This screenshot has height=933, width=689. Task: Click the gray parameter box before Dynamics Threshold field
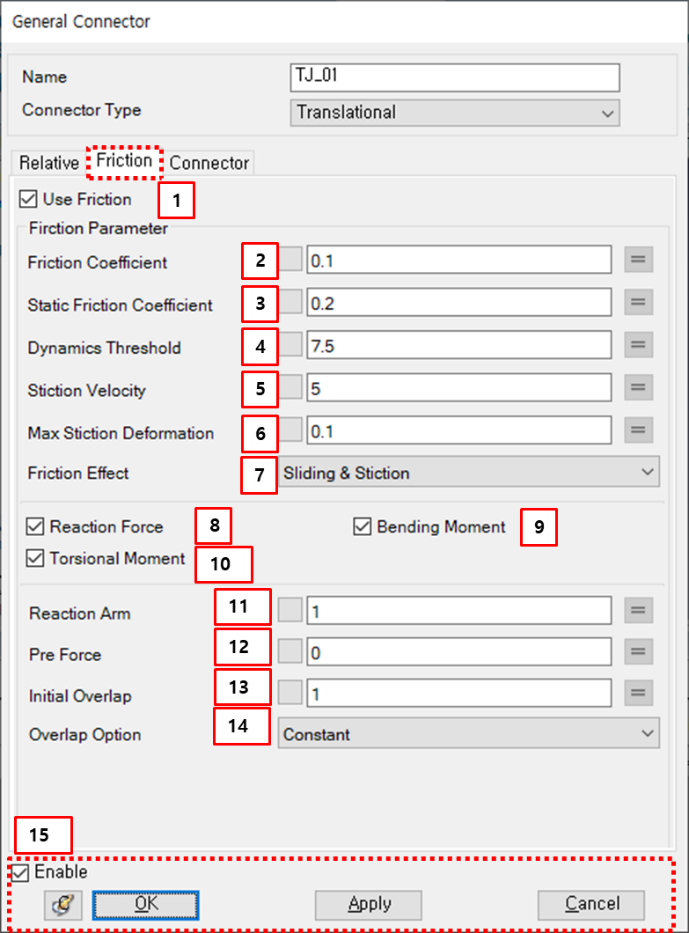[290, 345]
